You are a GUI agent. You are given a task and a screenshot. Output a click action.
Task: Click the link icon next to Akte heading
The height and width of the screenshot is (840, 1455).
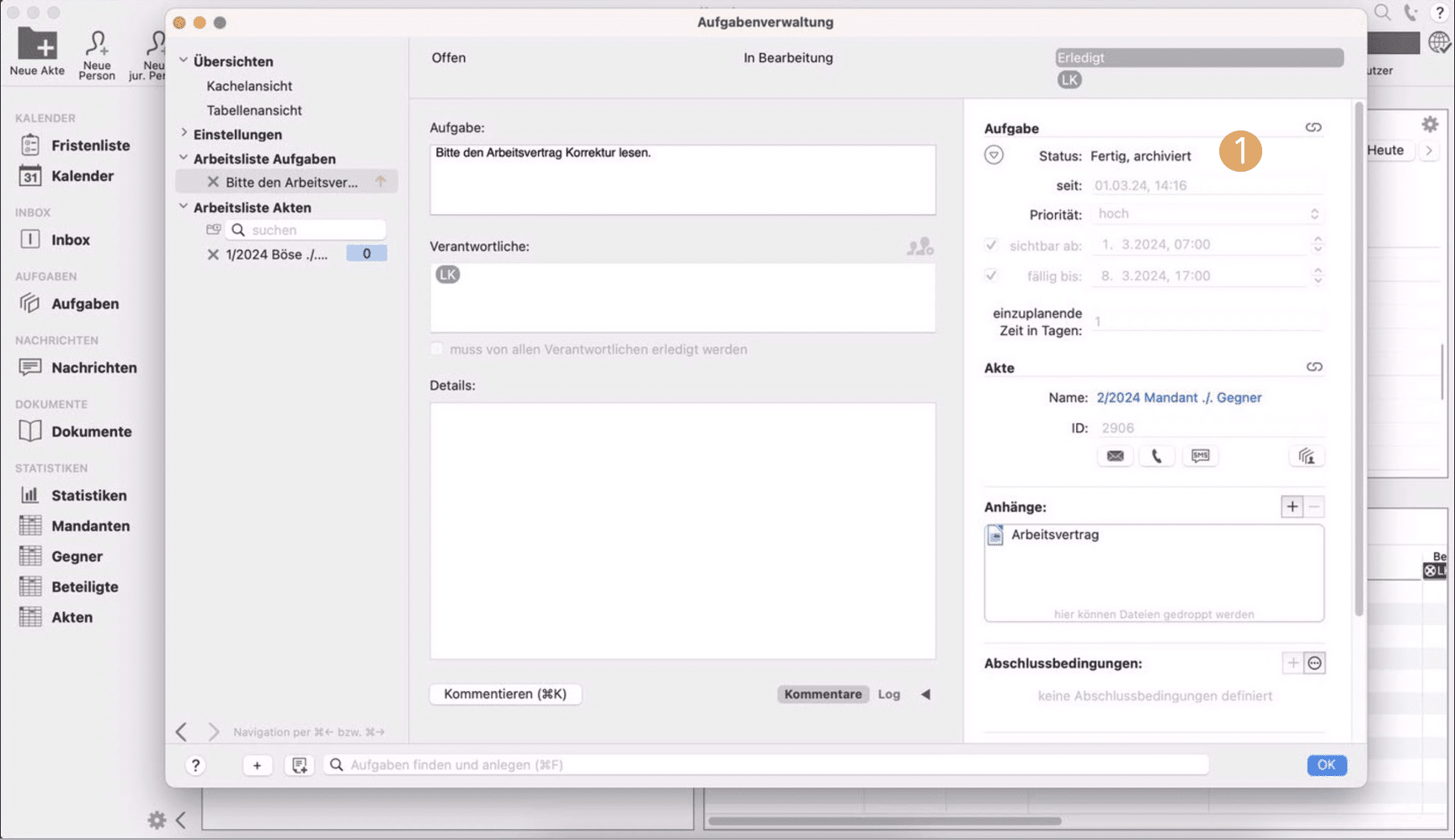(1314, 367)
